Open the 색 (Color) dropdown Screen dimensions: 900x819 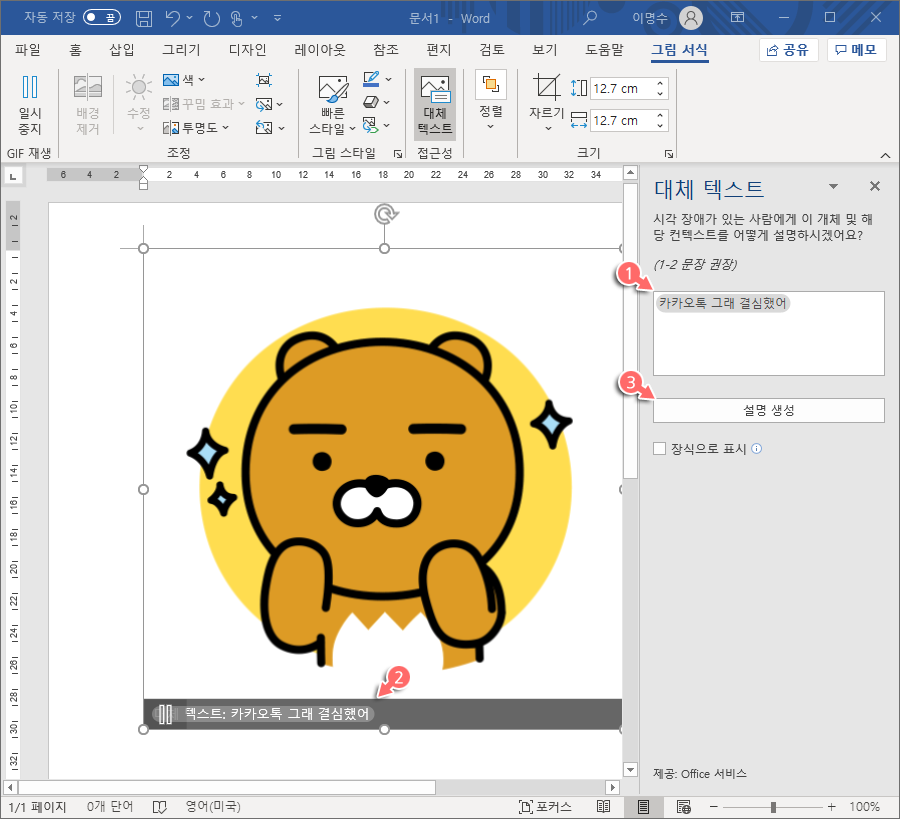pyautogui.click(x=188, y=80)
